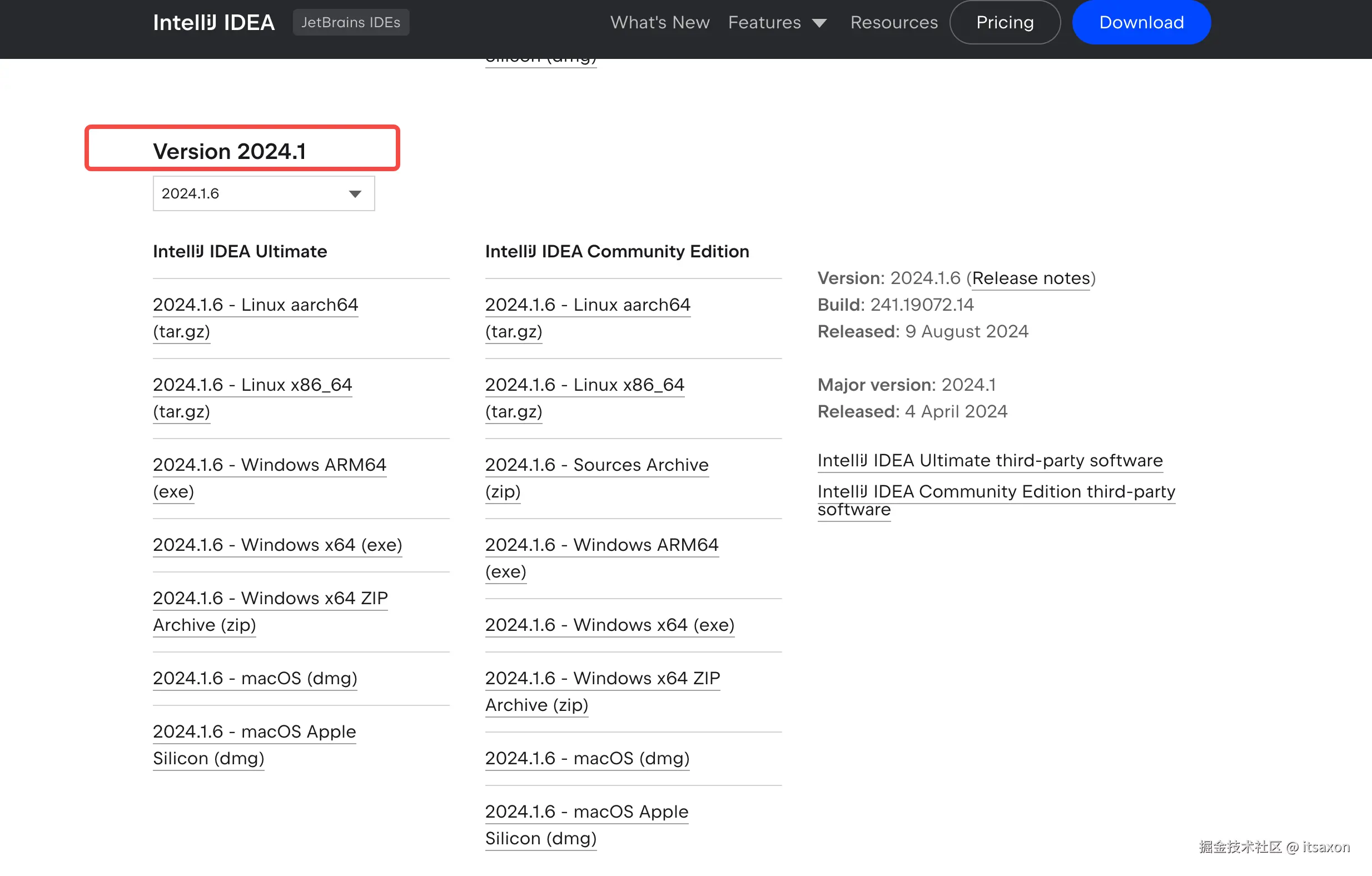Download Ultimate Windows x64 ZIP Archive

(270, 598)
